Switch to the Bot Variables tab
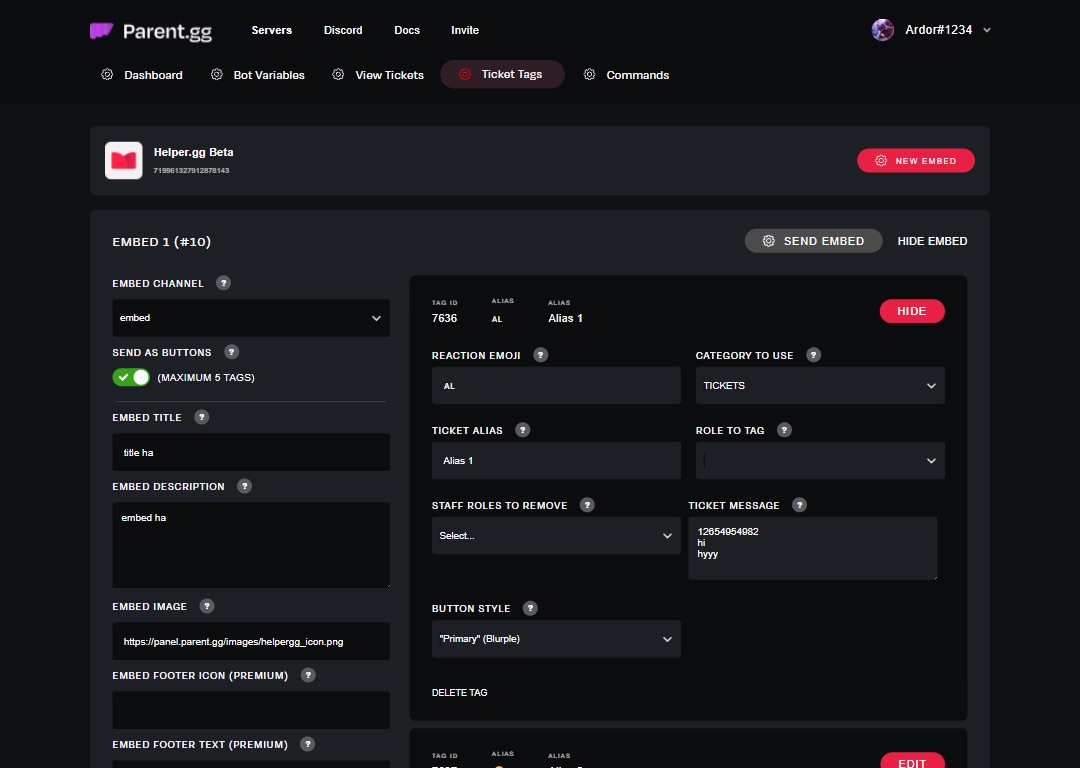The image size is (1080, 768). coord(258,74)
